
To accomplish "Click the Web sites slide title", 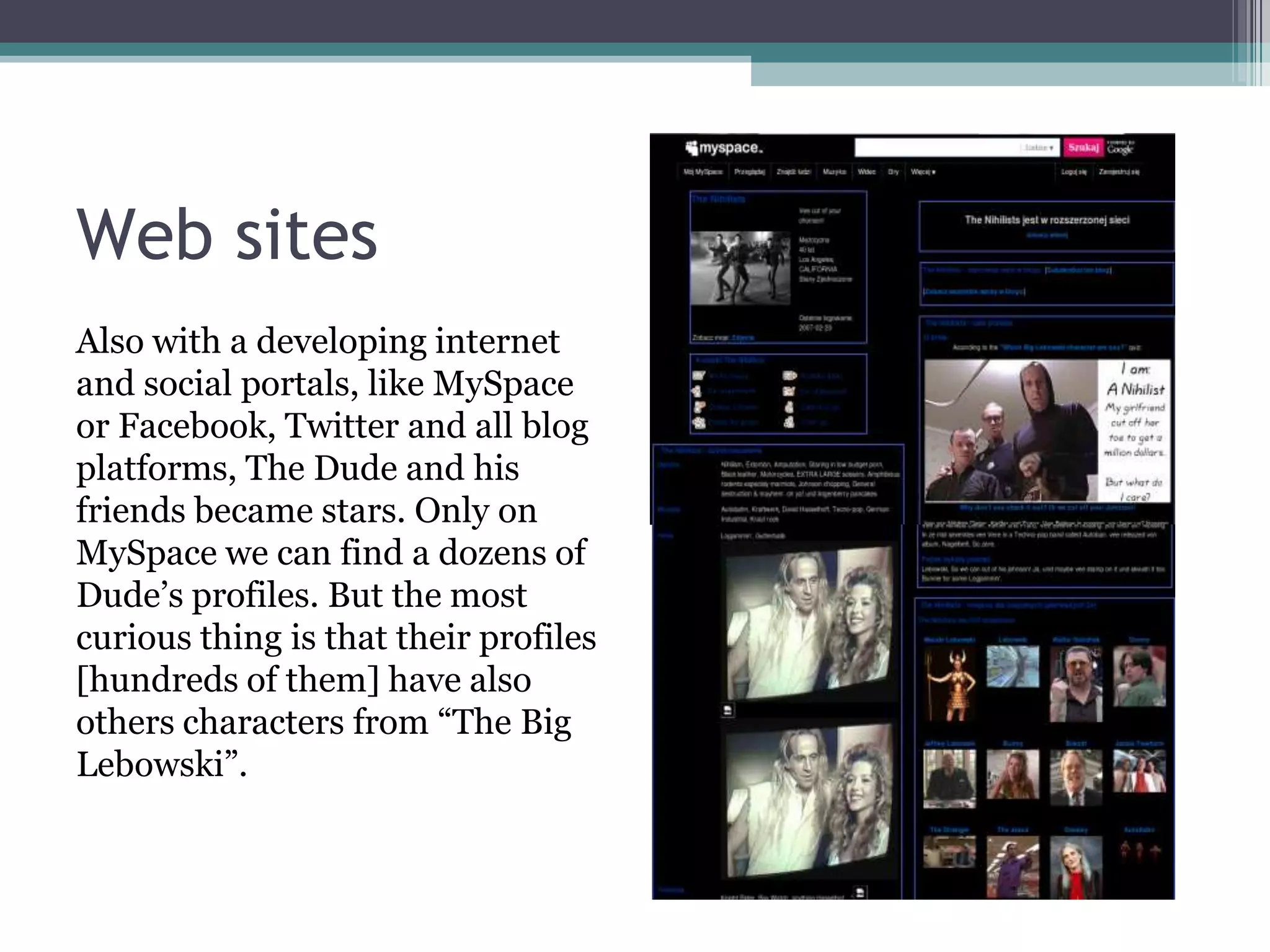I will 227,235.
